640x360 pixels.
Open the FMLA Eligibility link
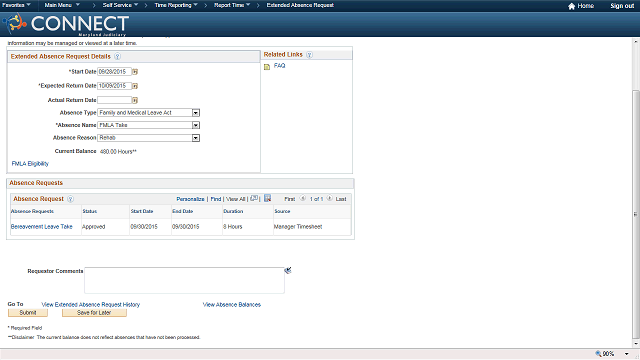point(30,164)
